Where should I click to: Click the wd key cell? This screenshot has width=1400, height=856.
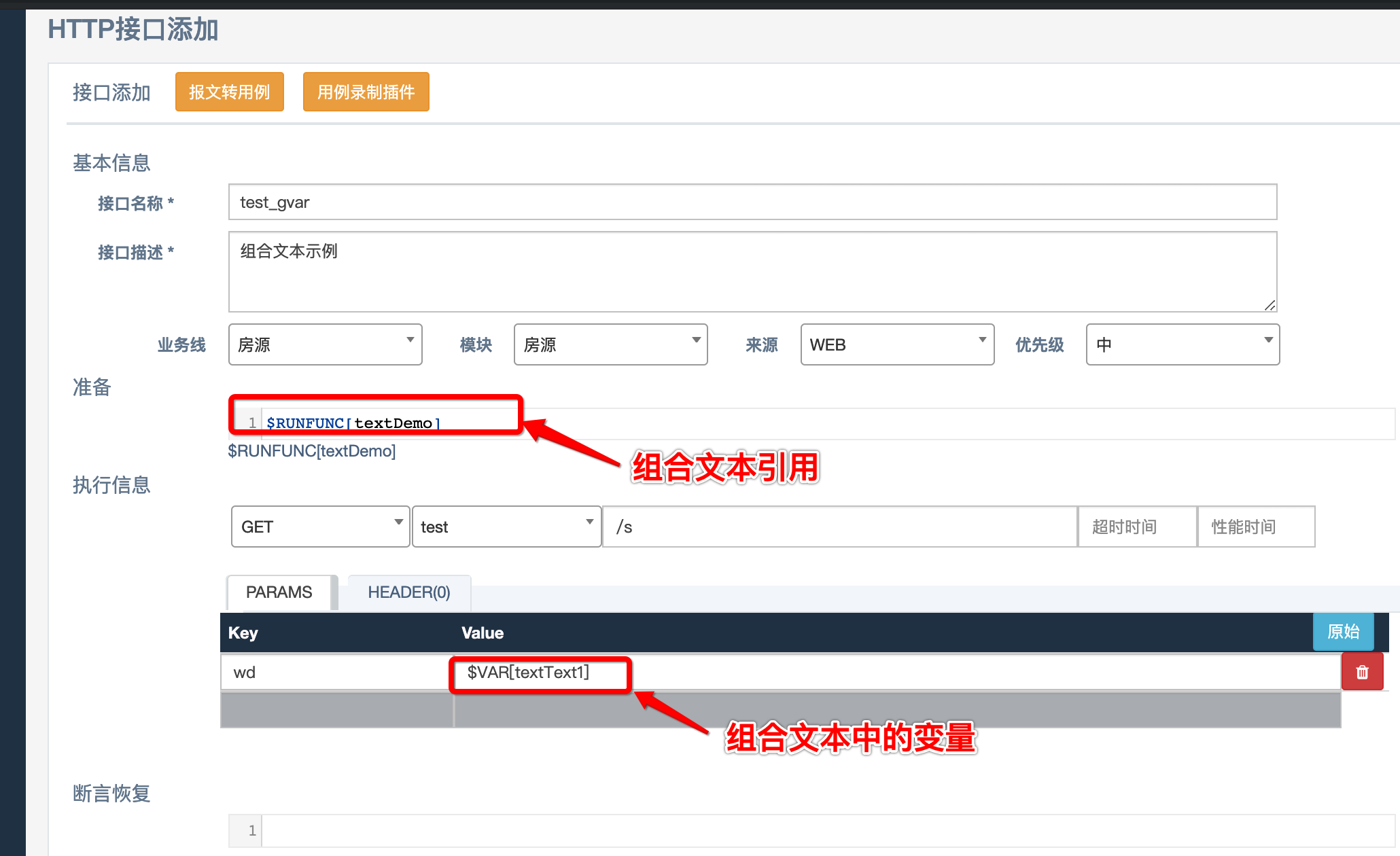[x=337, y=672]
